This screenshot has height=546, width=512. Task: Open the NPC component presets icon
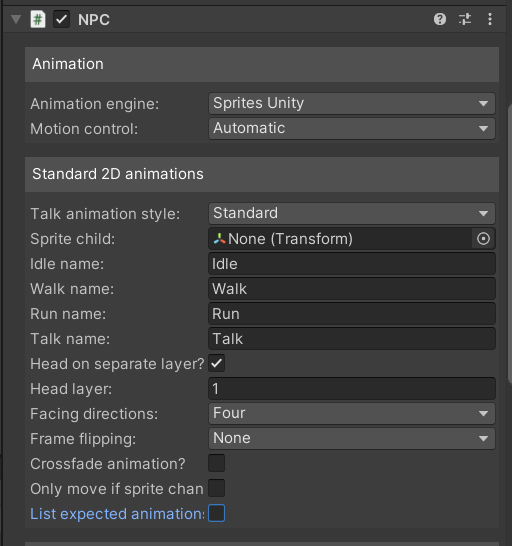(465, 19)
